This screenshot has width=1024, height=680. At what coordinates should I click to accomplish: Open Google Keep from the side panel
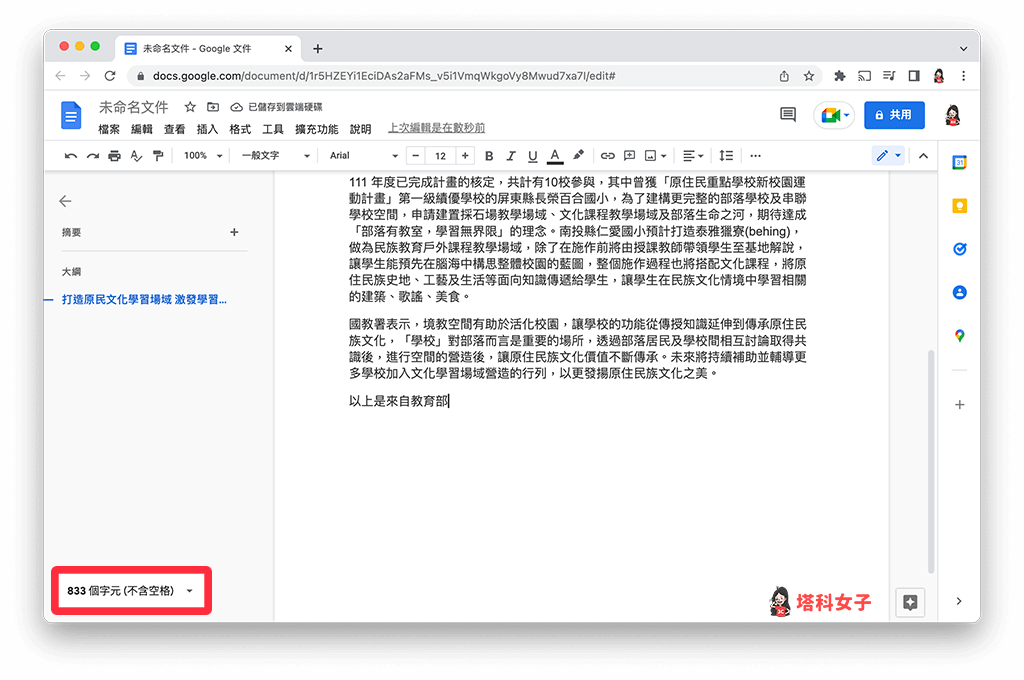959,205
